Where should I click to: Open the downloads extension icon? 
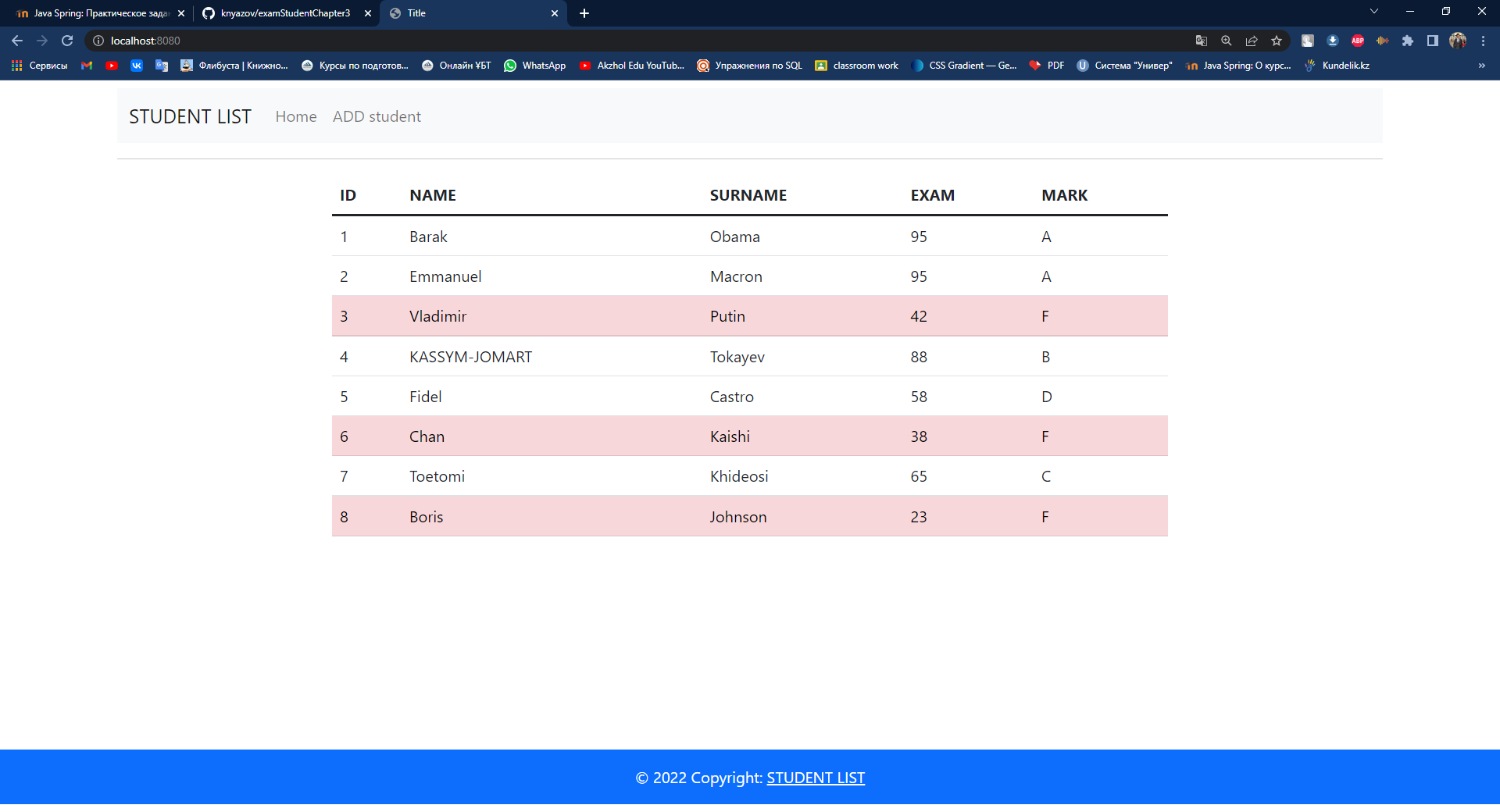(1333, 41)
